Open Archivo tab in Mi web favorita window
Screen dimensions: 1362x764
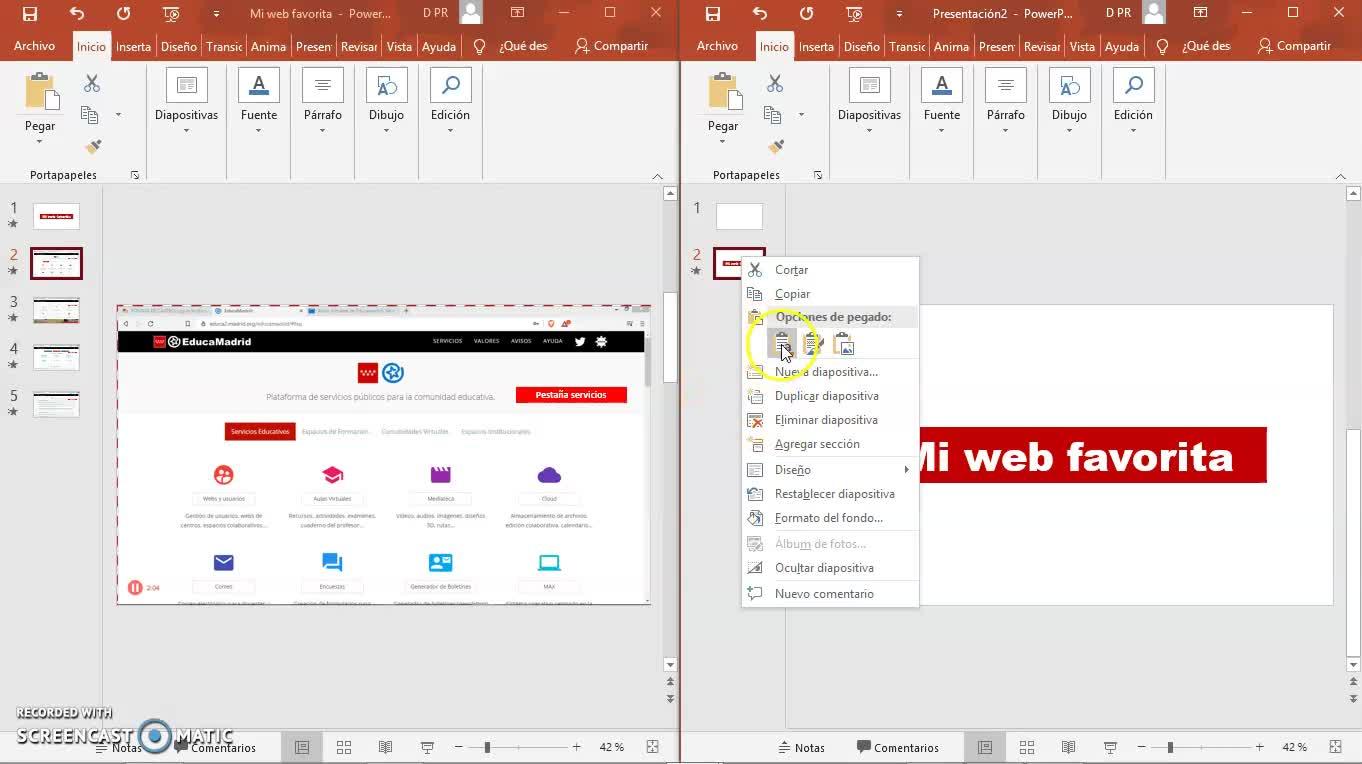point(35,46)
